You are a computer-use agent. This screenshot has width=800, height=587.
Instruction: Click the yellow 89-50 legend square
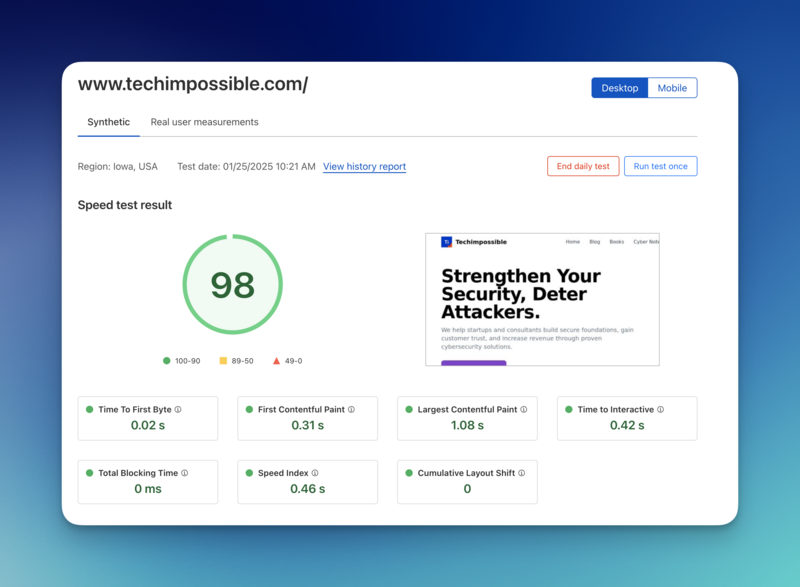tap(223, 361)
